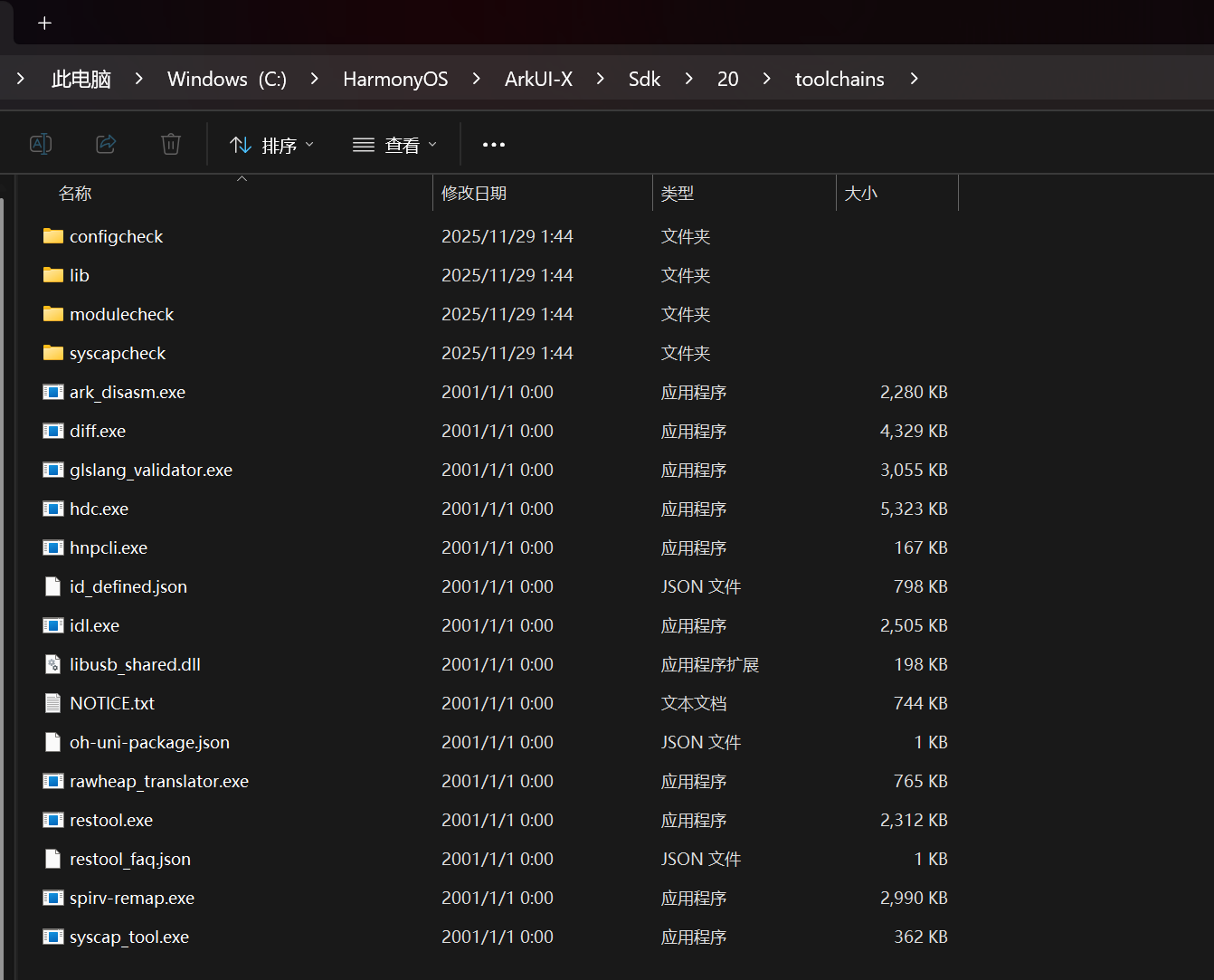Image resolution: width=1214 pixels, height=980 pixels.
Task: Click the 798 KB size of id_defined.json
Action: 921,586
